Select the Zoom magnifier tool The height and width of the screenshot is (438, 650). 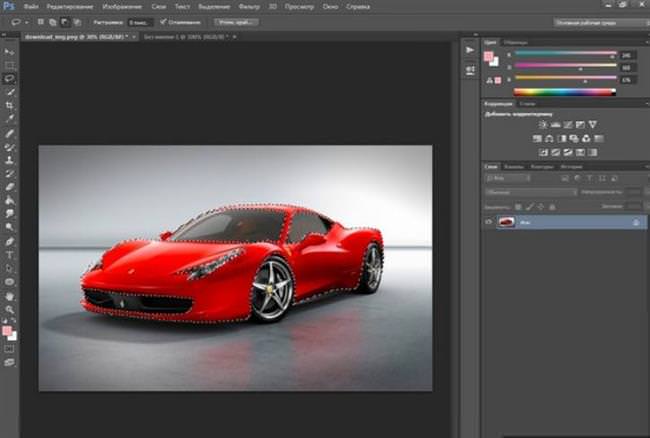tap(10, 310)
